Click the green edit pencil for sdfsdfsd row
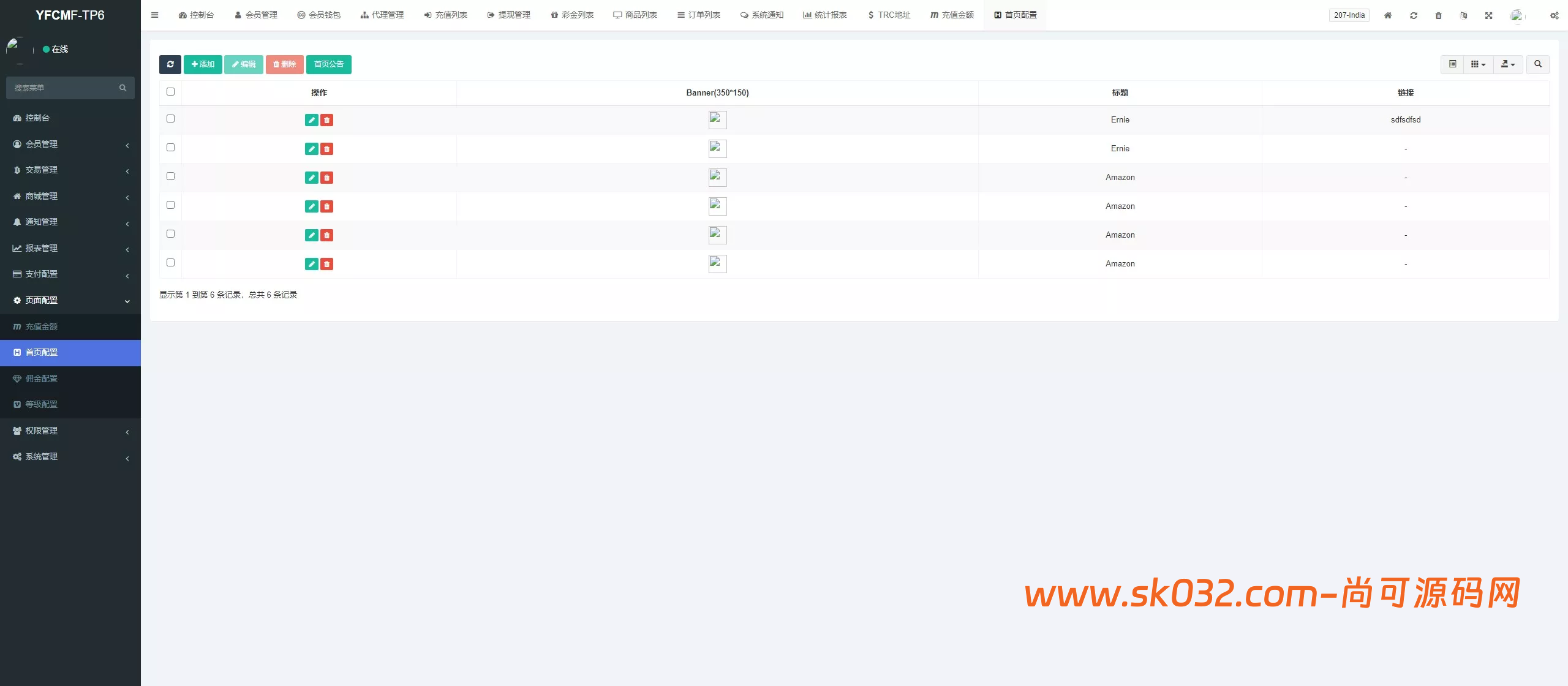 pyautogui.click(x=311, y=120)
